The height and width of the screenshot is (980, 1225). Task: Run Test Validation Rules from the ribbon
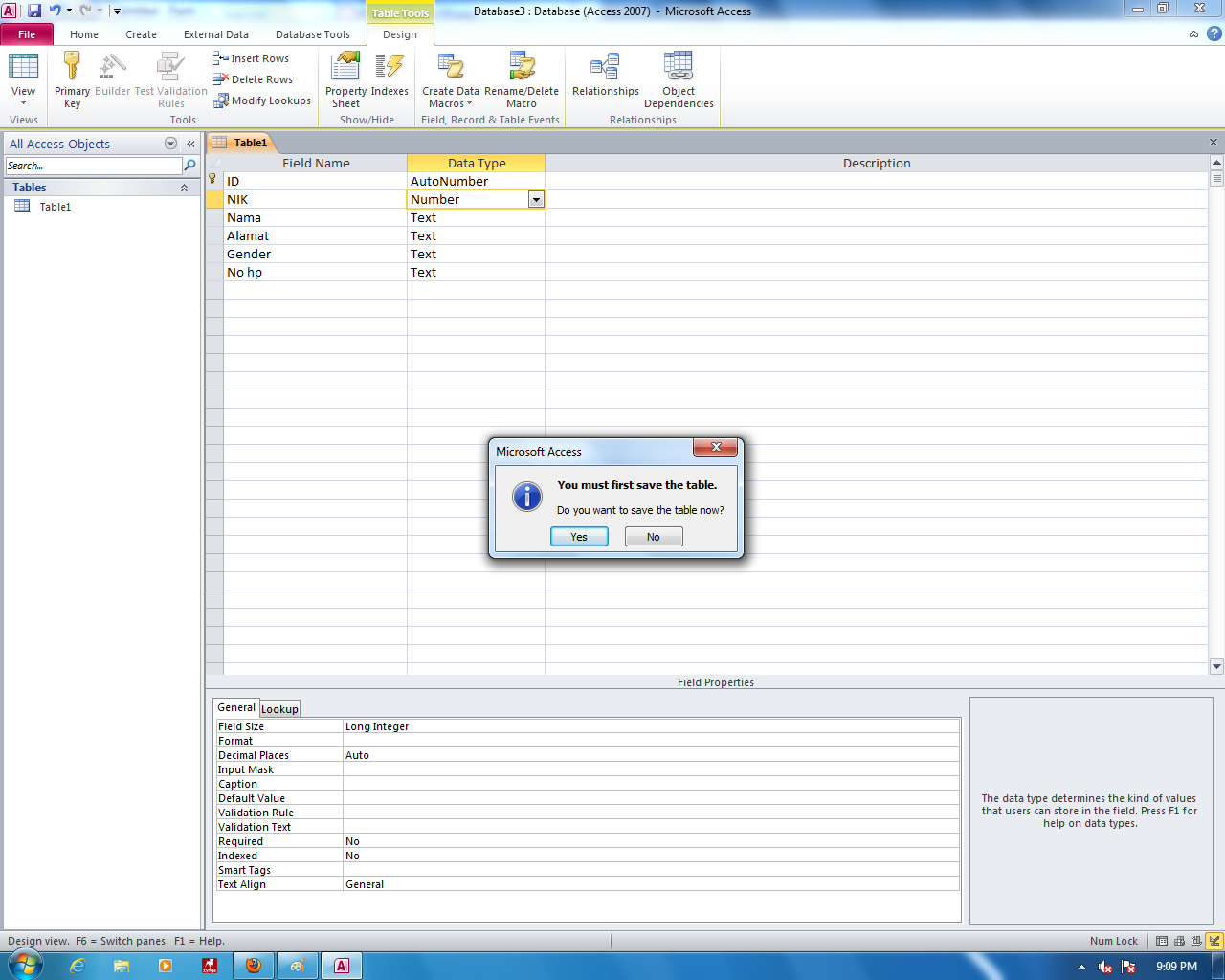[x=171, y=79]
